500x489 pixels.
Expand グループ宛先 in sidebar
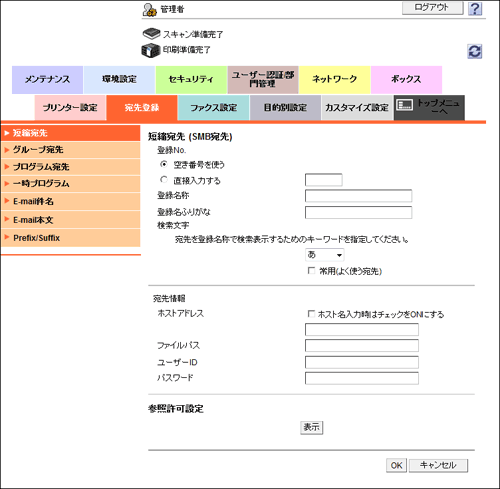tap(71, 150)
